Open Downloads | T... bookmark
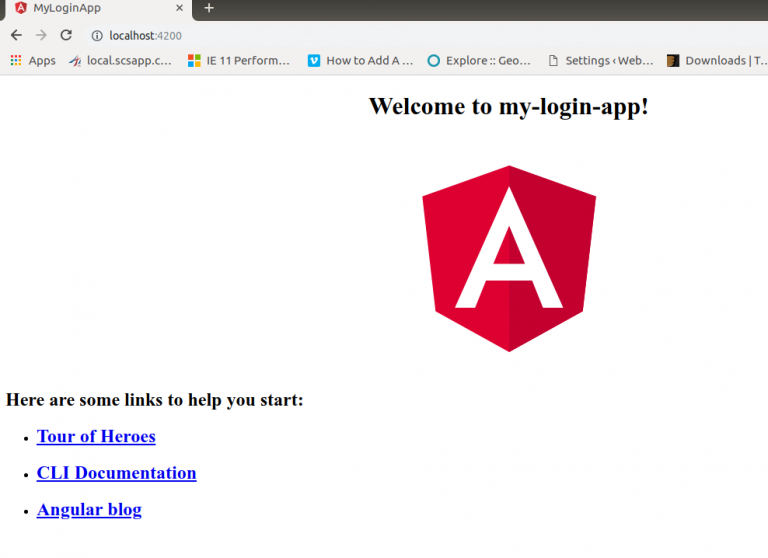Image resolution: width=768 pixels, height=558 pixels. pyautogui.click(x=717, y=61)
